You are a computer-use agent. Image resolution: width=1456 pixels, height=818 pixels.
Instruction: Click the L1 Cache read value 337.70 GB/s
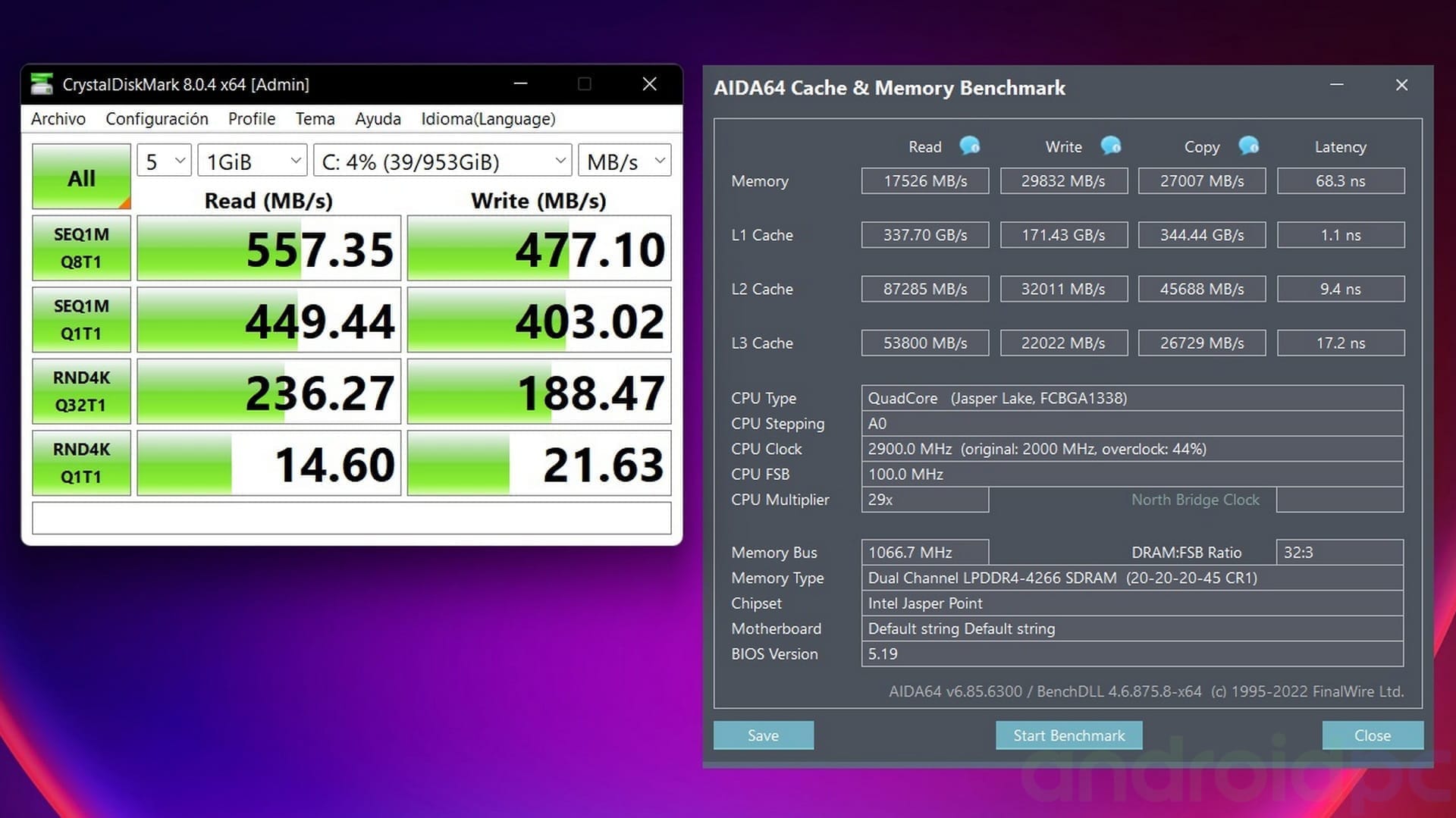click(x=925, y=235)
